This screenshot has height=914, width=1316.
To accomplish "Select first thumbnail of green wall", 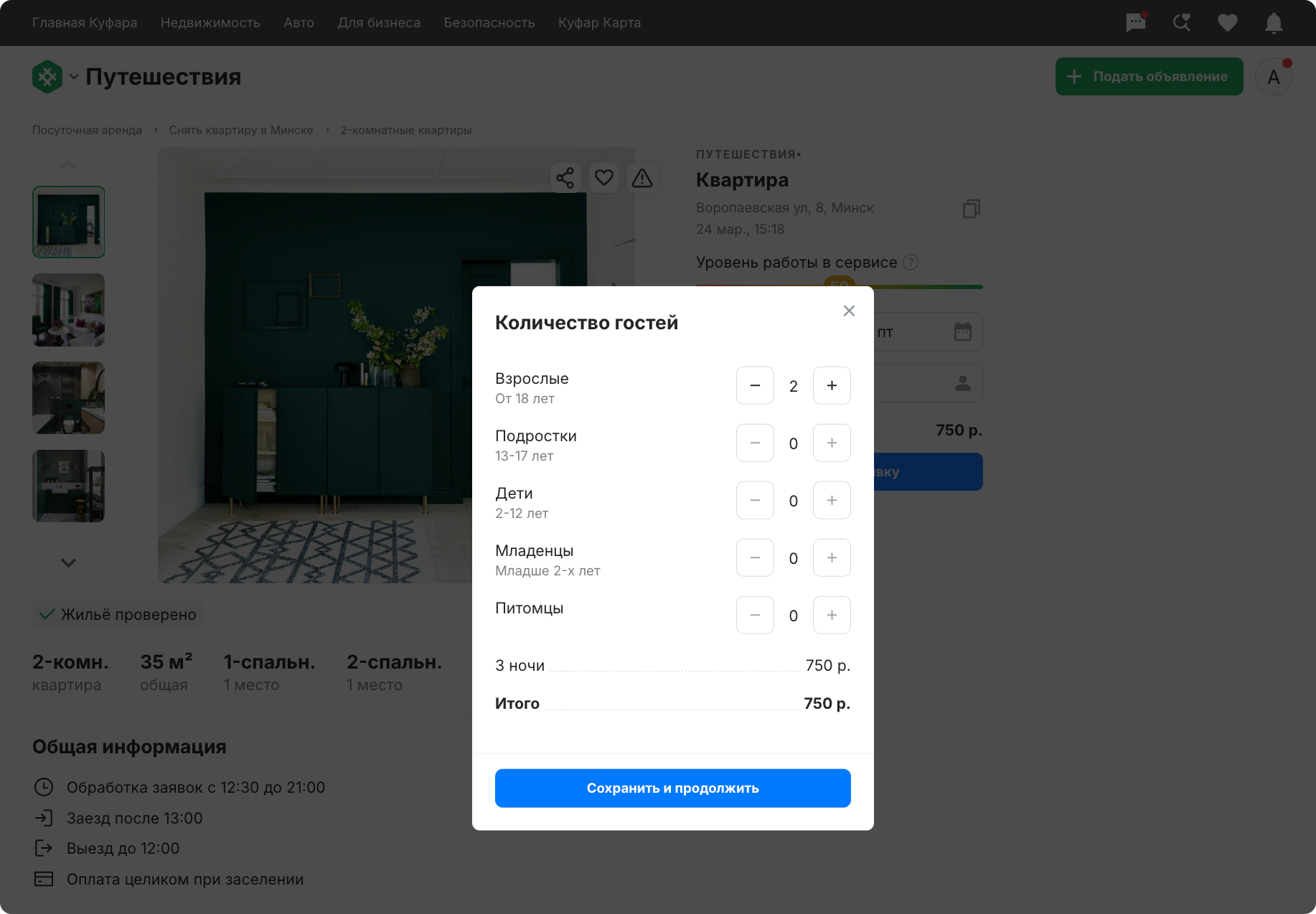I will (x=68, y=222).
